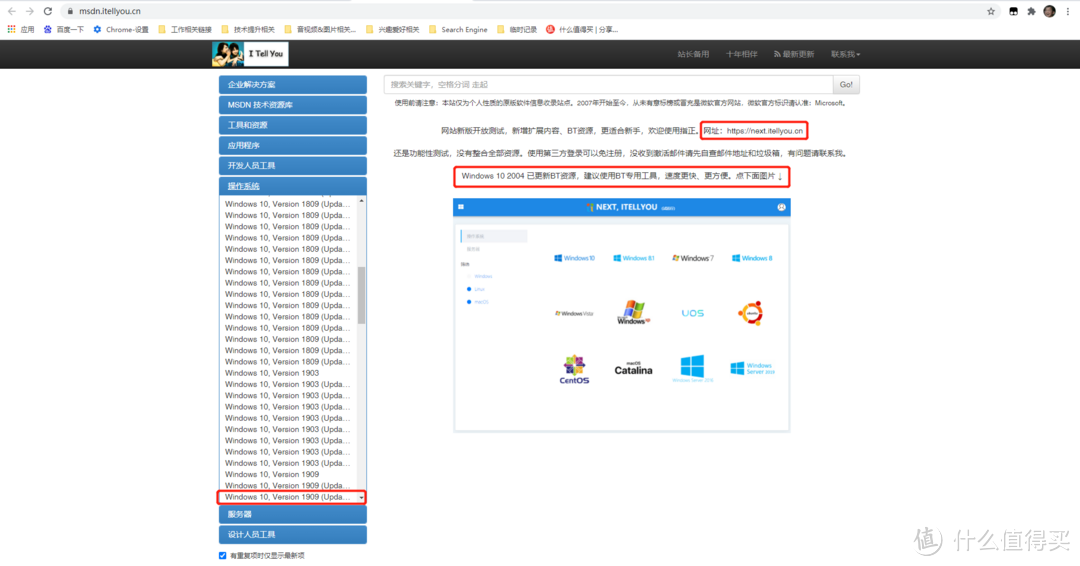The image size is (1080, 566).
Task: Expand the 设计人员工具 category
Action: pyautogui.click(x=293, y=534)
